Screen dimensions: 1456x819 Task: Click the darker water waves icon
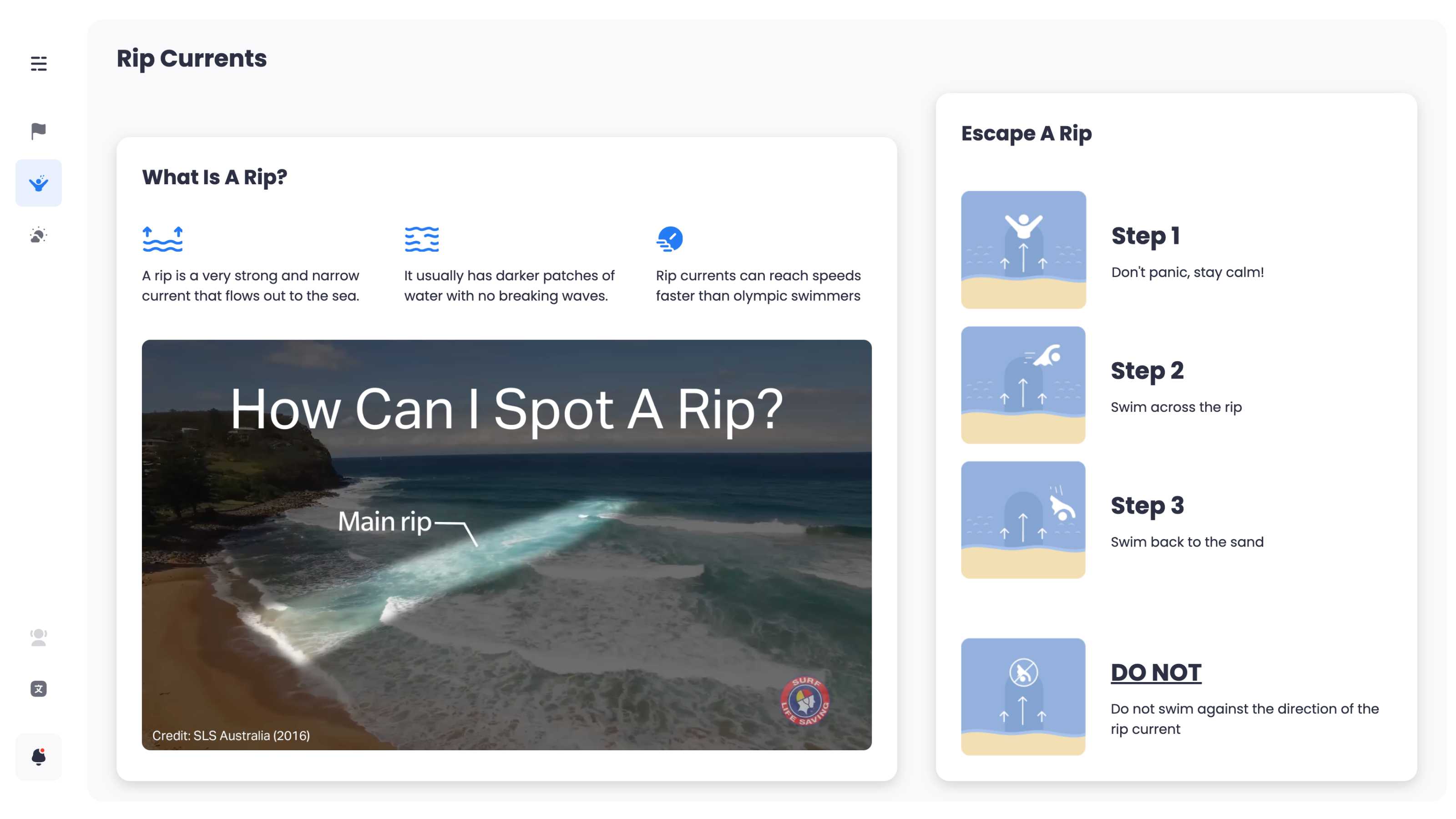[x=422, y=238]
